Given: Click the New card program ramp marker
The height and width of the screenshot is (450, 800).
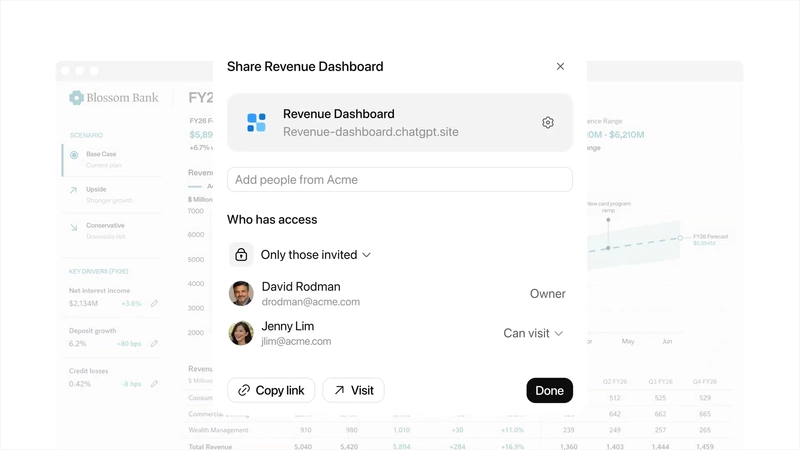Looking at the screenshot, I should (608, 220).
